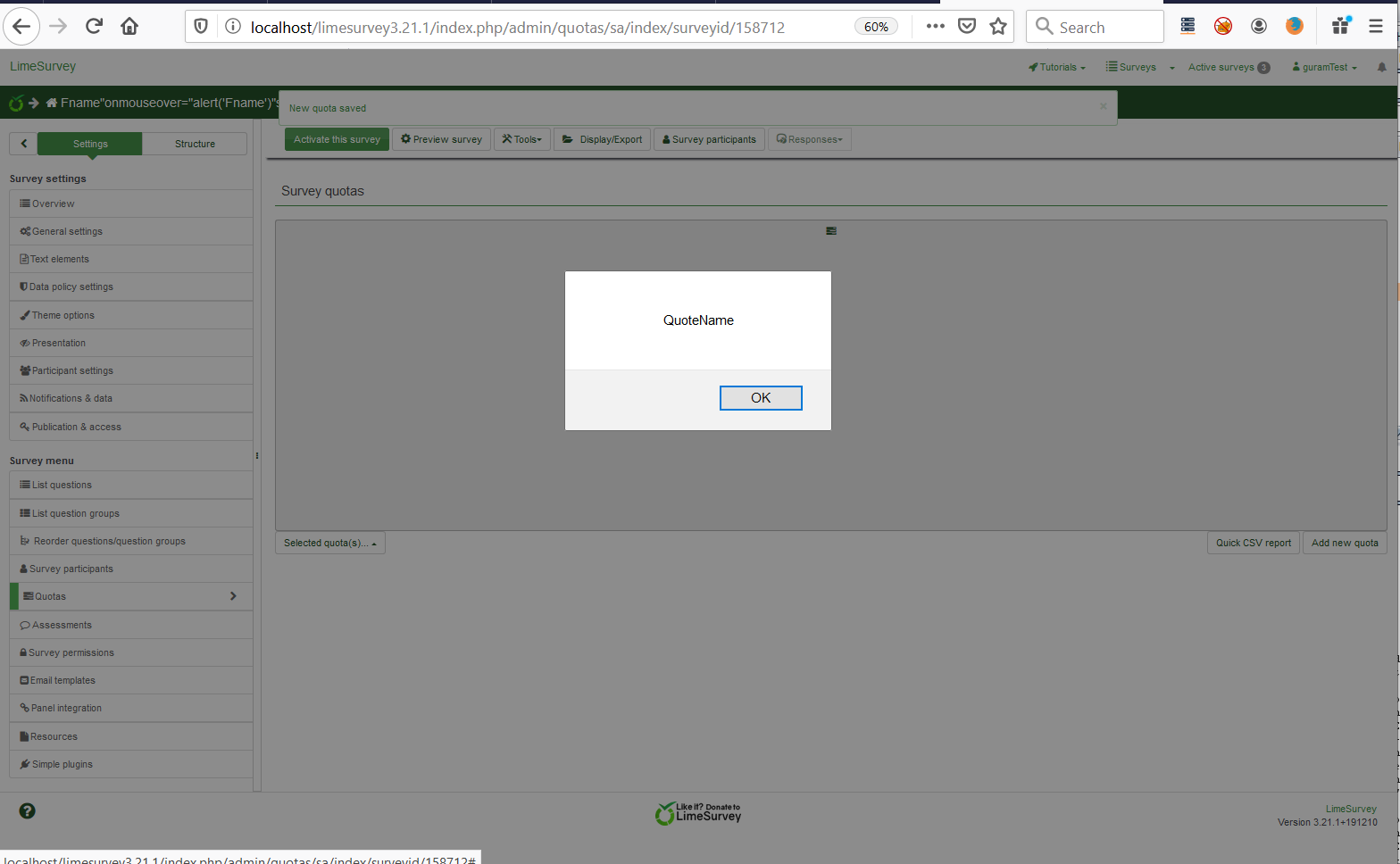The image size is (1400, 864).
Task: Dismiss the 'New quota saved' notification
Action: coord(1104,106)
